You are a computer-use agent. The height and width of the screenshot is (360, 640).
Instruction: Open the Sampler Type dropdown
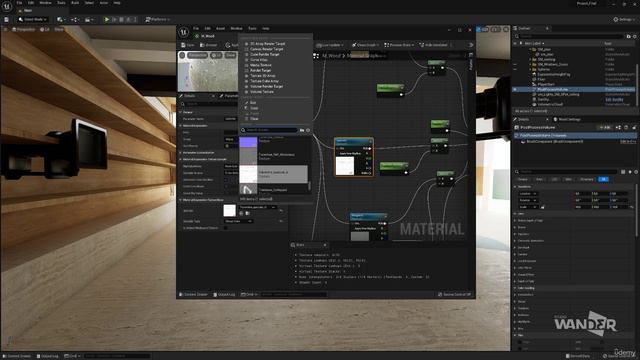pos(239,221)
